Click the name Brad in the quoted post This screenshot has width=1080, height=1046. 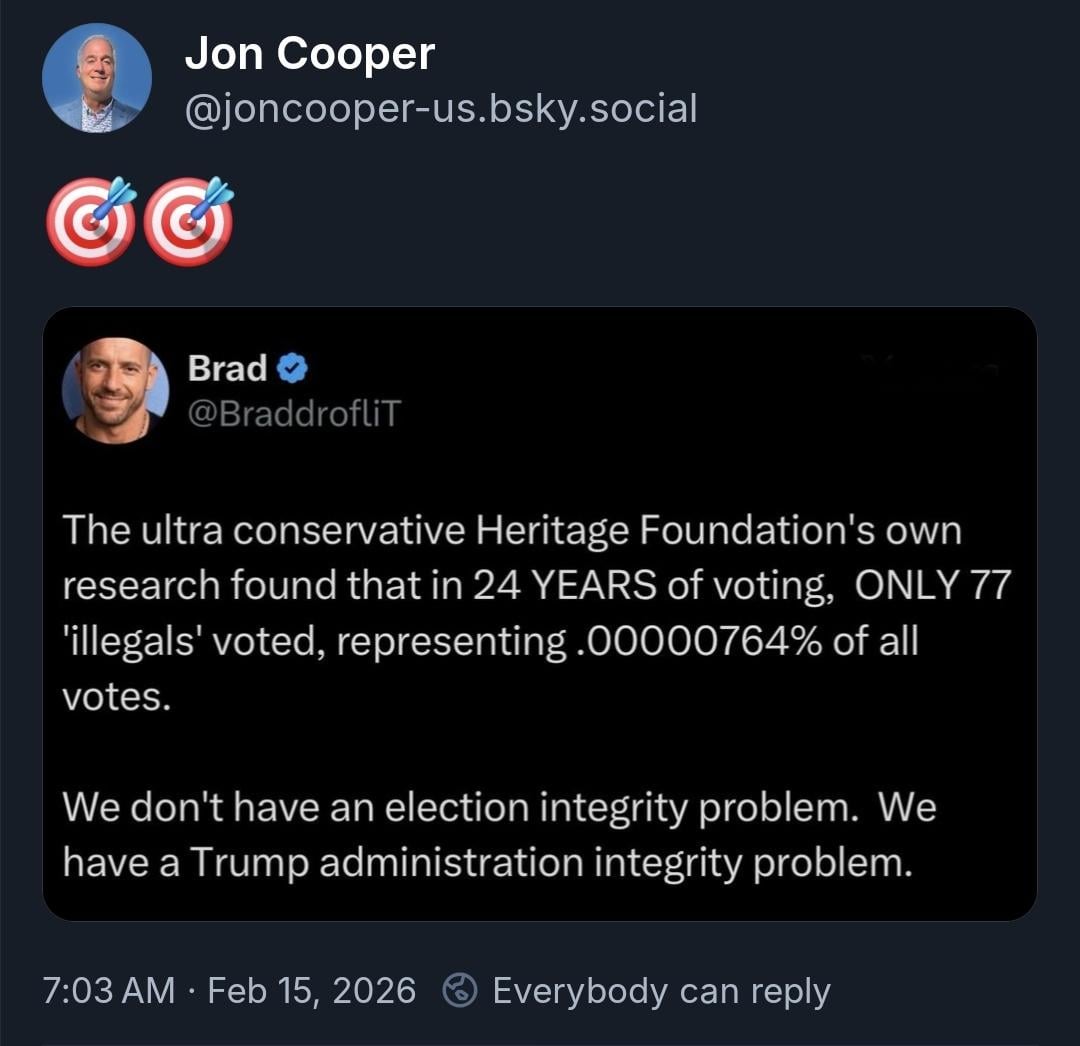click(x=227, y=369)
